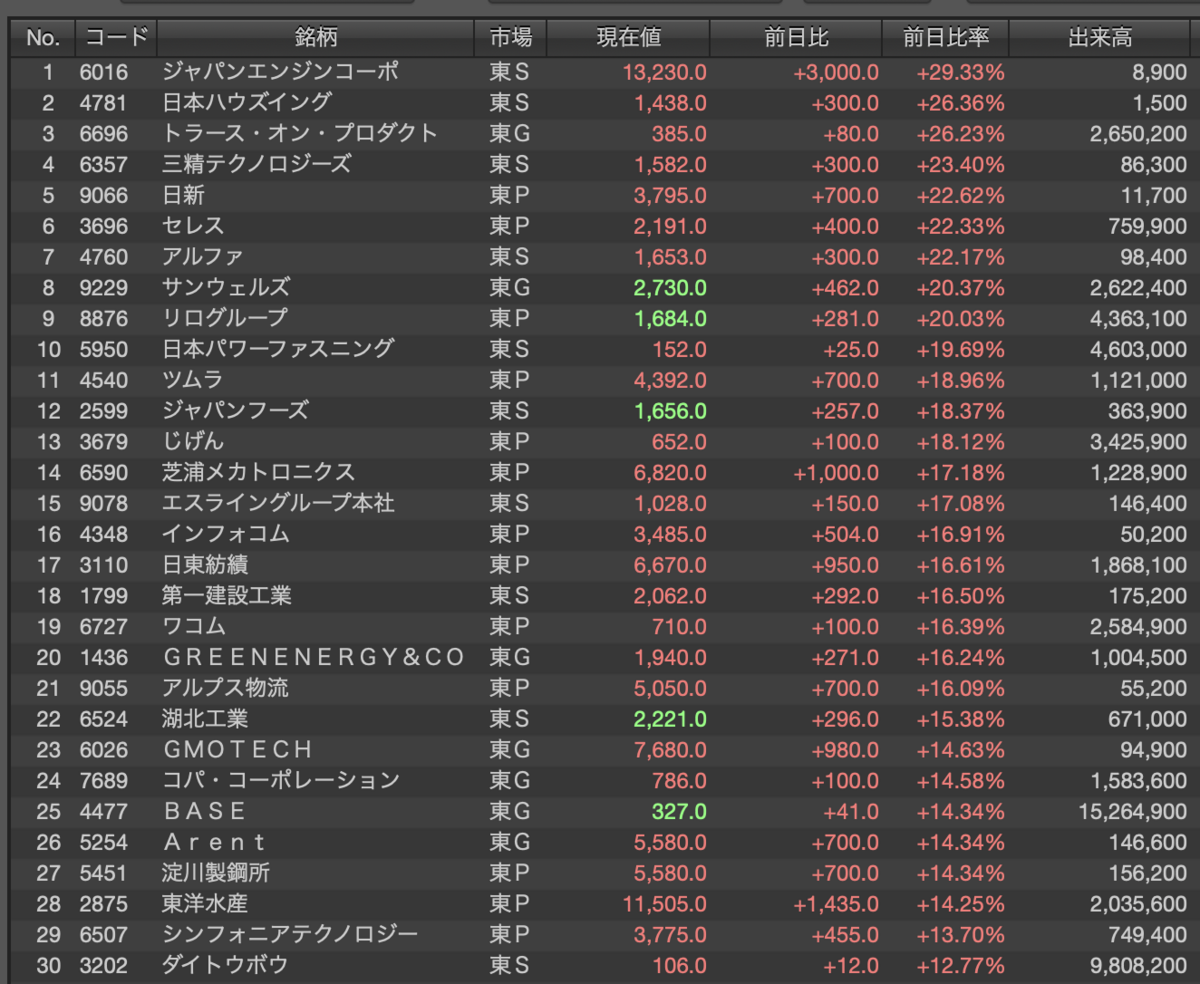The image size is (1200, 984).
Task: Click green price 1,684.0
Action: (670, 319)
